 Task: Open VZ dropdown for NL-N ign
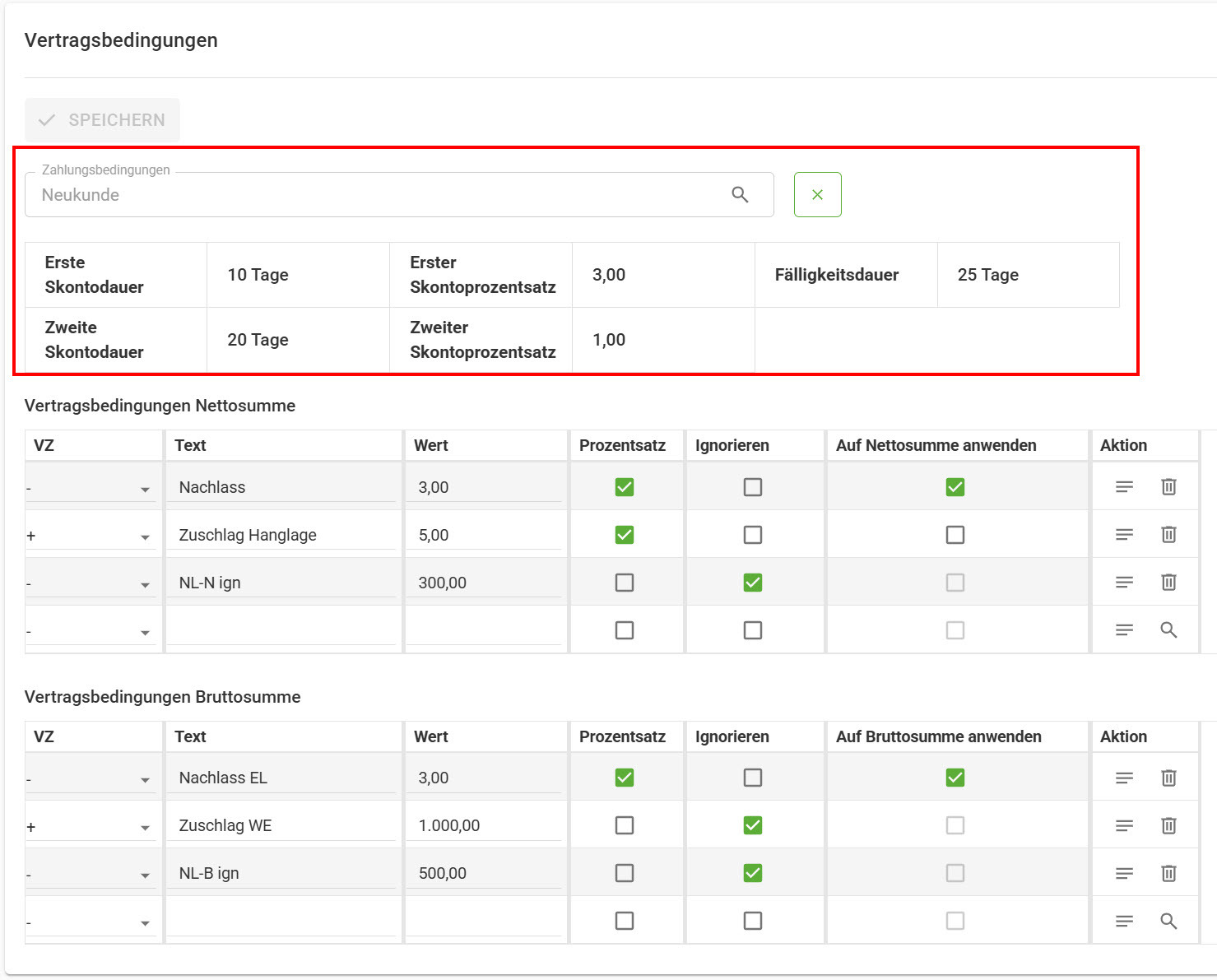pos(91,584)
